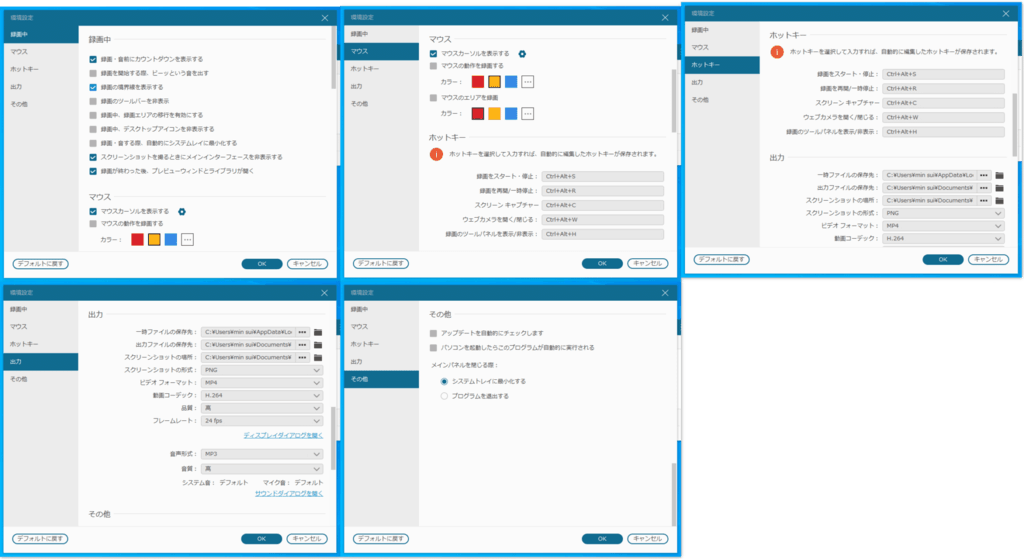Enable the ビーッという音を出す checkbox
The height and width of the screenshot is (559, 1024).
click(93, 73)
